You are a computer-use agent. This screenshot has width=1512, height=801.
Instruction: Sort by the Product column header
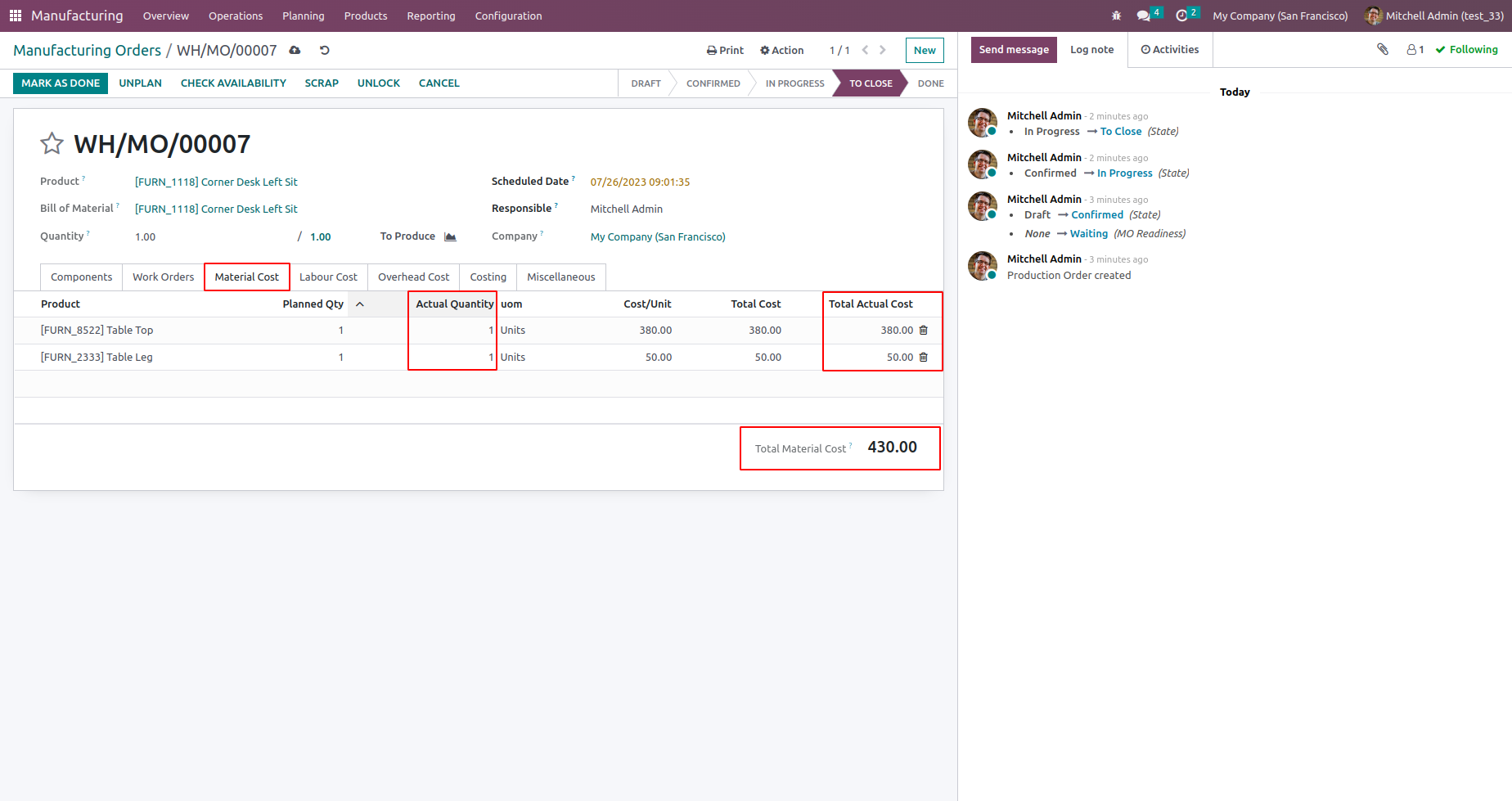point(61,304)
